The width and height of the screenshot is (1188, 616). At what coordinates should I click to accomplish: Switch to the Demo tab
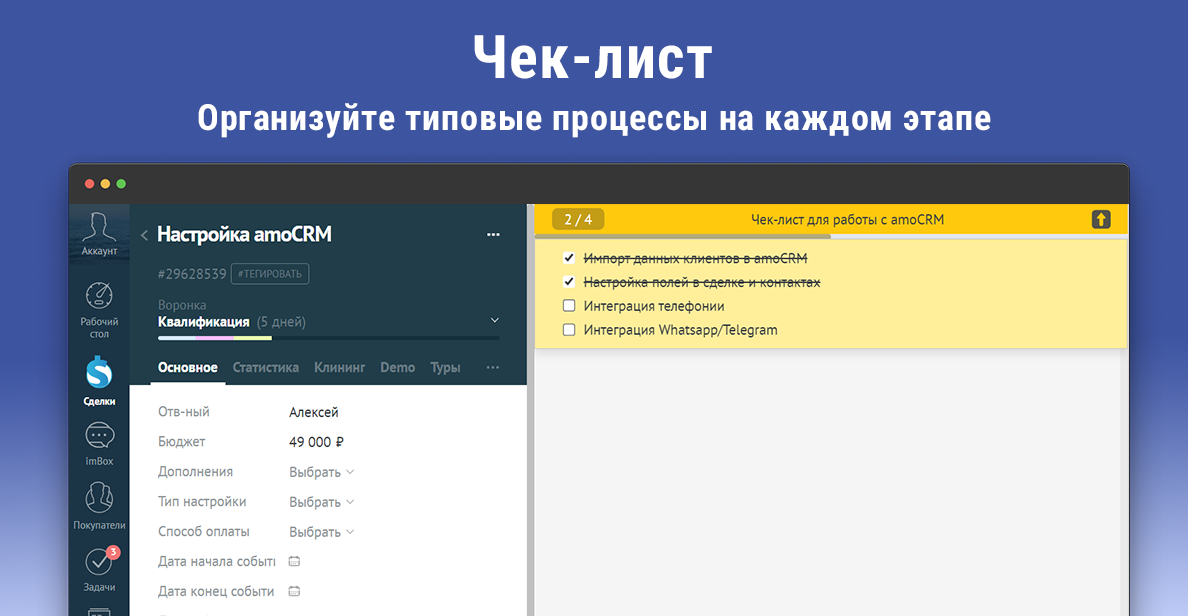(x=398, y=367)
